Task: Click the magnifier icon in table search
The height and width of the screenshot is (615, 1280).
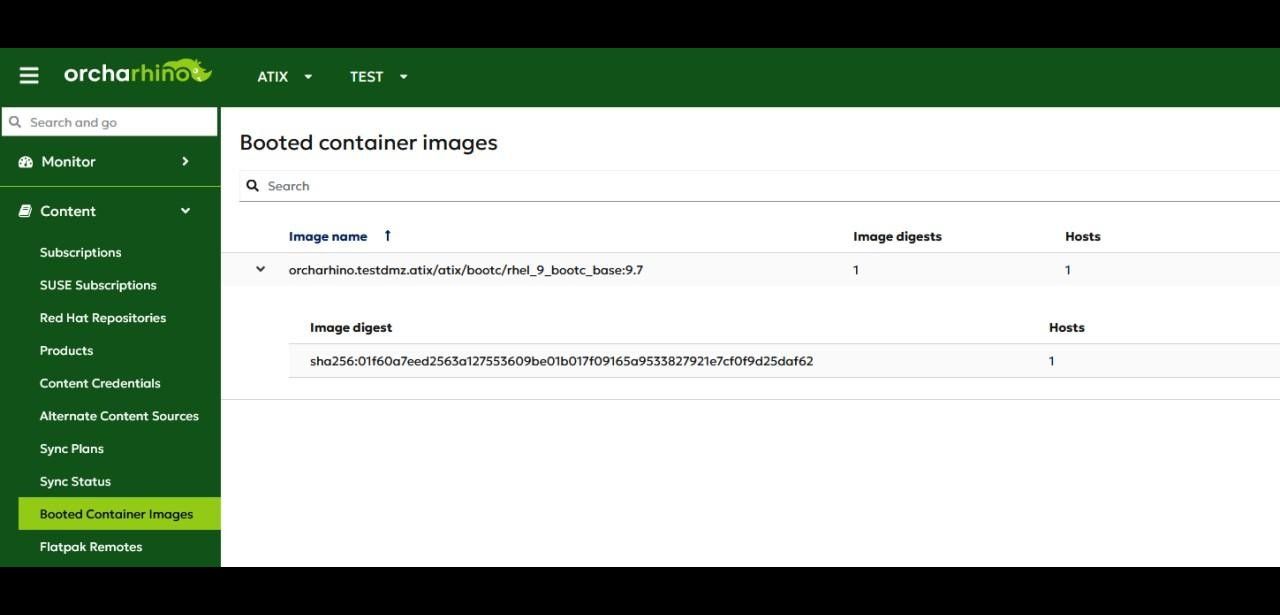Action: [x=253, y=186]
